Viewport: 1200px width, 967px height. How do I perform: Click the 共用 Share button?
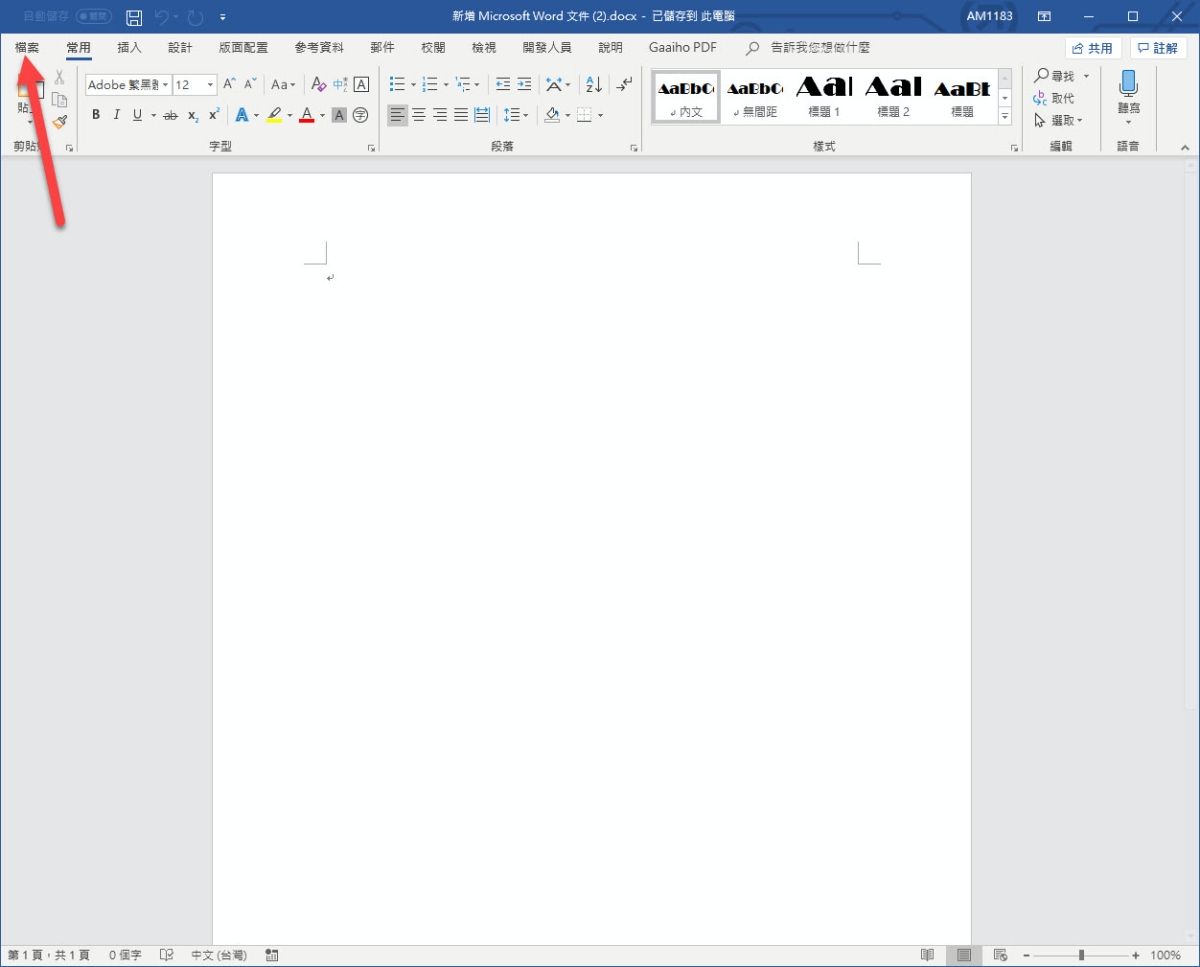[x=1092, y=48]
